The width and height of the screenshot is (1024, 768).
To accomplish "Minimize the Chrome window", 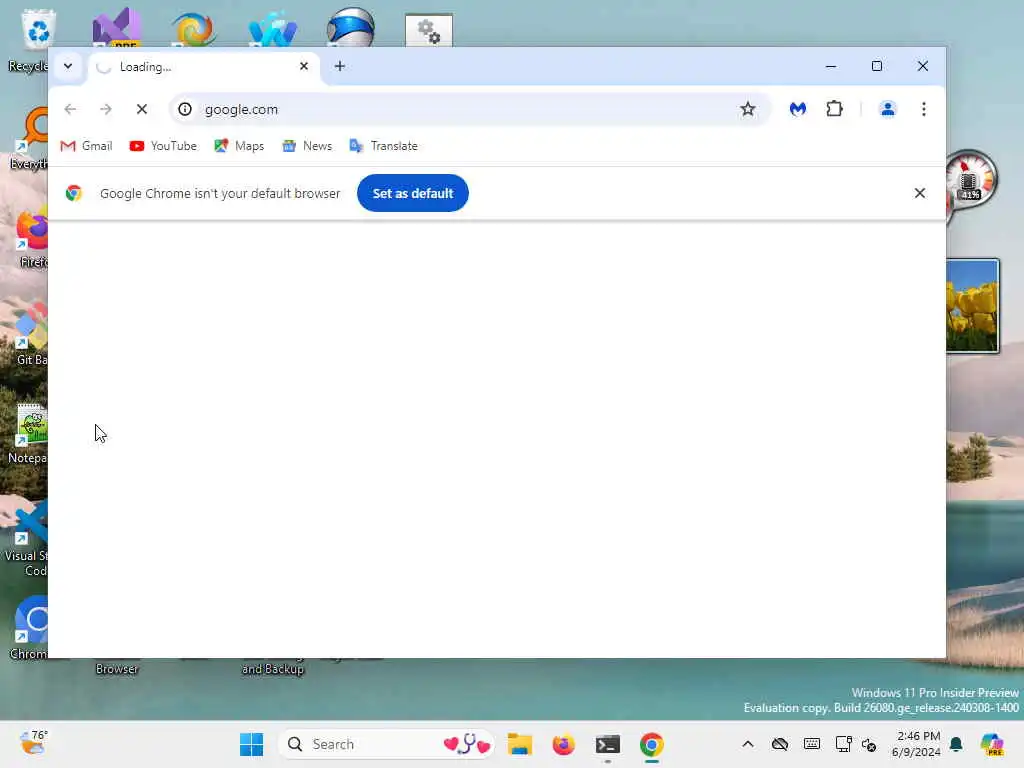I will 831,66.
